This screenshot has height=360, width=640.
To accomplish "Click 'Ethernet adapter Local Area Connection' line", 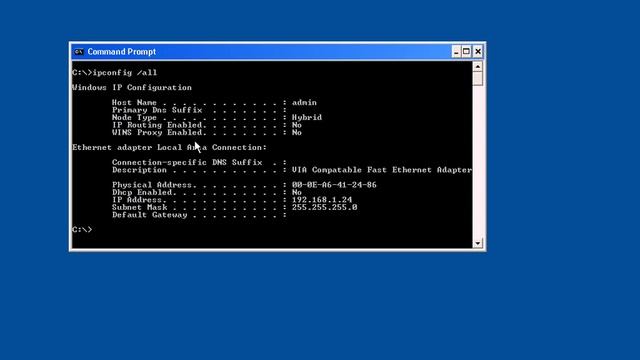I will tap(169, 148).
